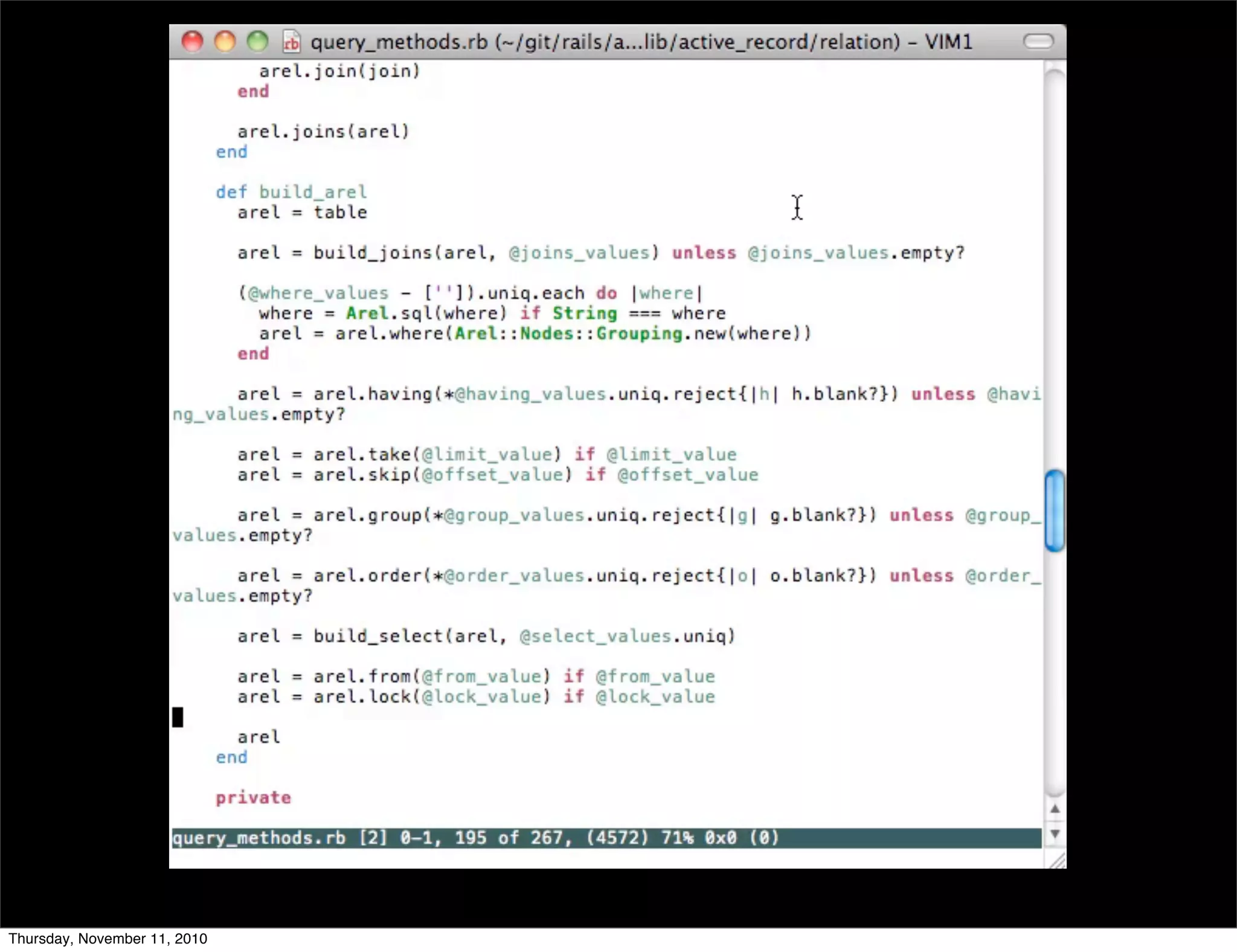Click the black block cursor in editor

178,717
